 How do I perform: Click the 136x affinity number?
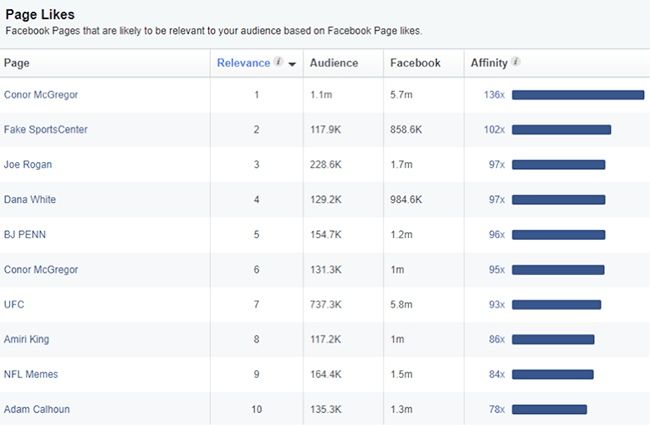pos(494,95)
